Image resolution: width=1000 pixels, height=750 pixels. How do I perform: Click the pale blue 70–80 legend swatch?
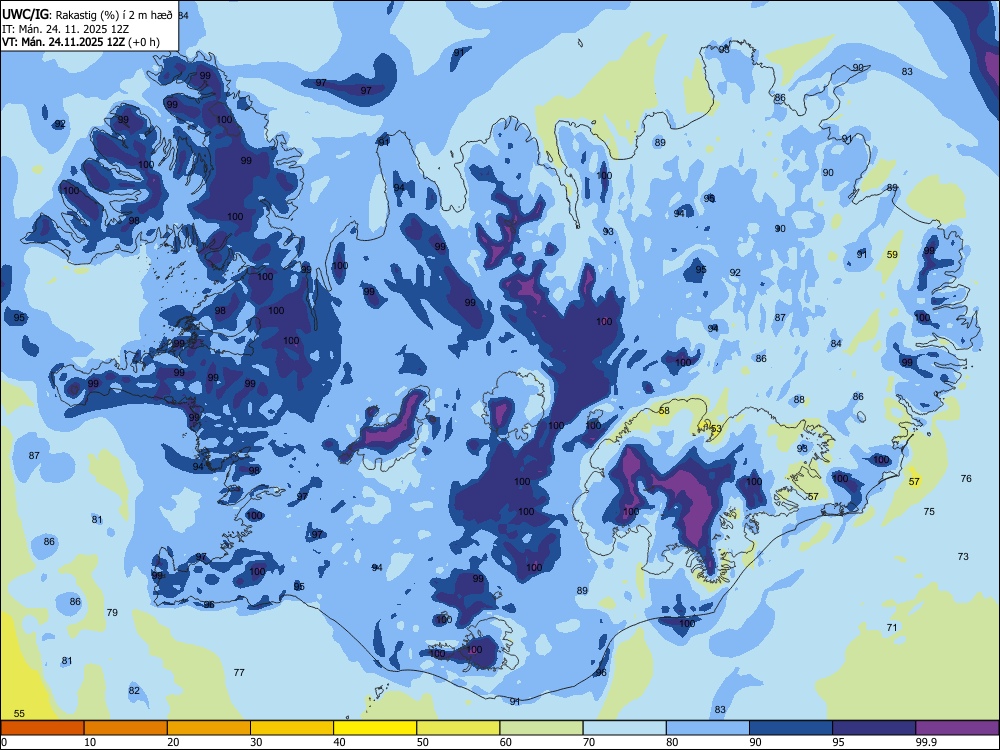click(624, 728)
